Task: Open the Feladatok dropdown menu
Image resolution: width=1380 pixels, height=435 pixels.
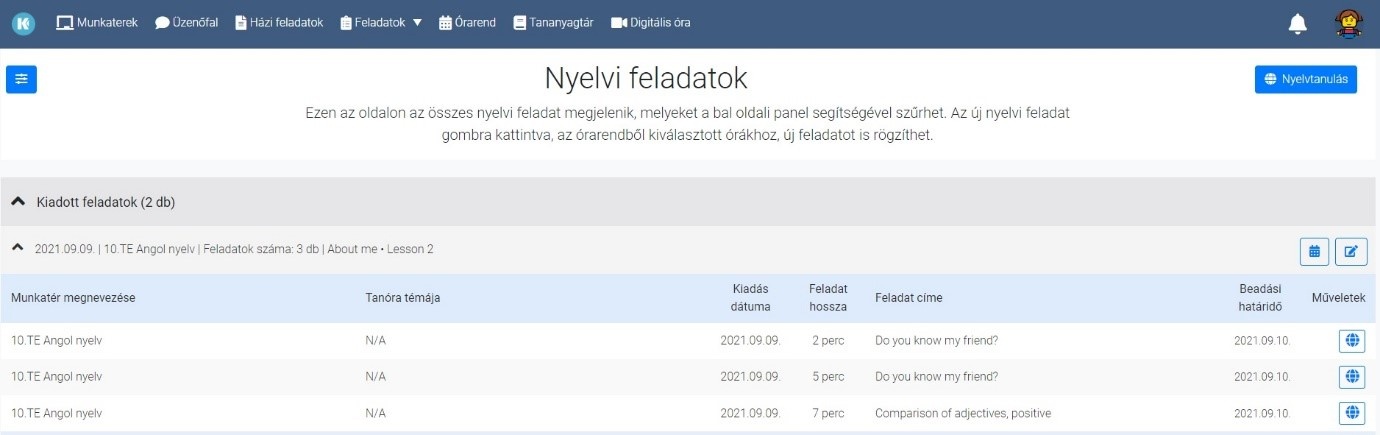Action: (381, 22)
